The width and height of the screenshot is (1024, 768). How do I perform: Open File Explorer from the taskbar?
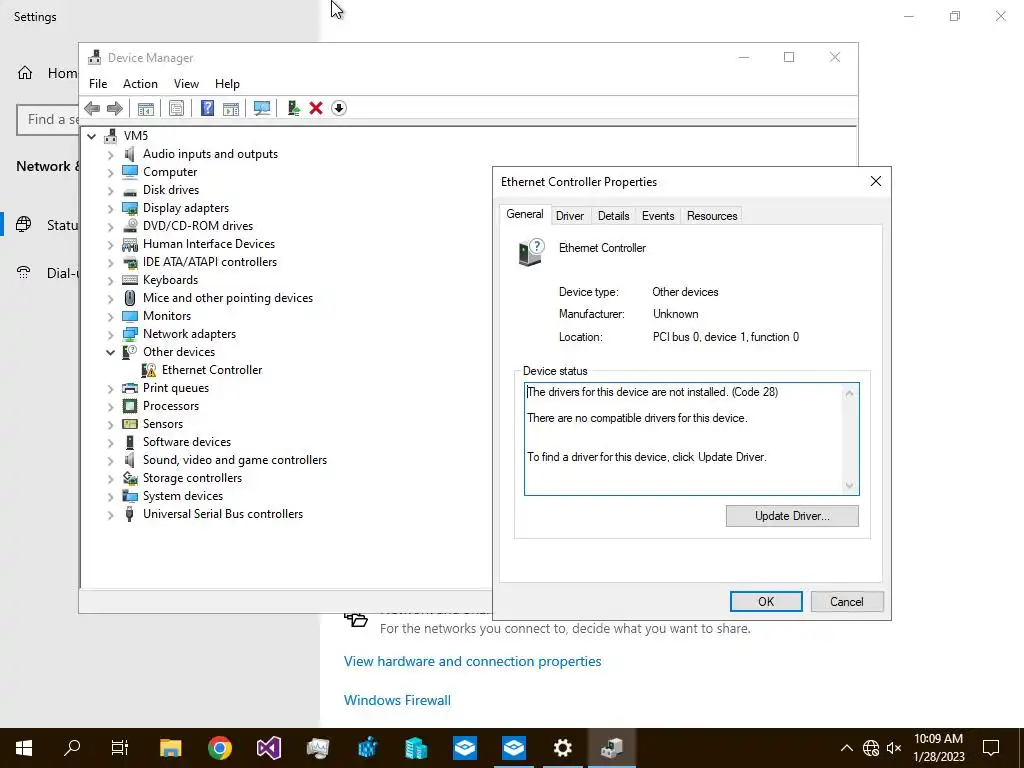170,748
